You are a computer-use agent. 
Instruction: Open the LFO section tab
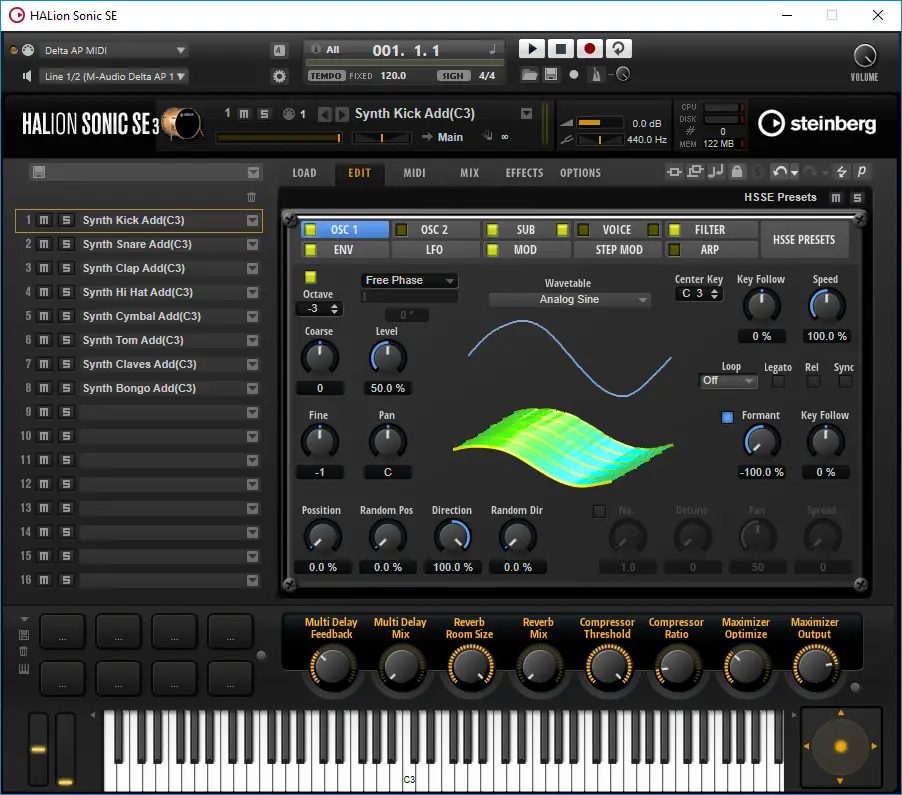(434, 250)
